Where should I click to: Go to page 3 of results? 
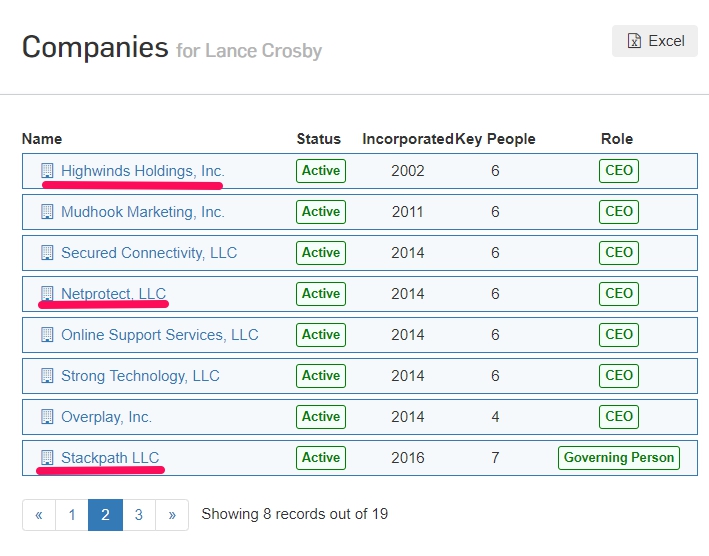[139, 515]
